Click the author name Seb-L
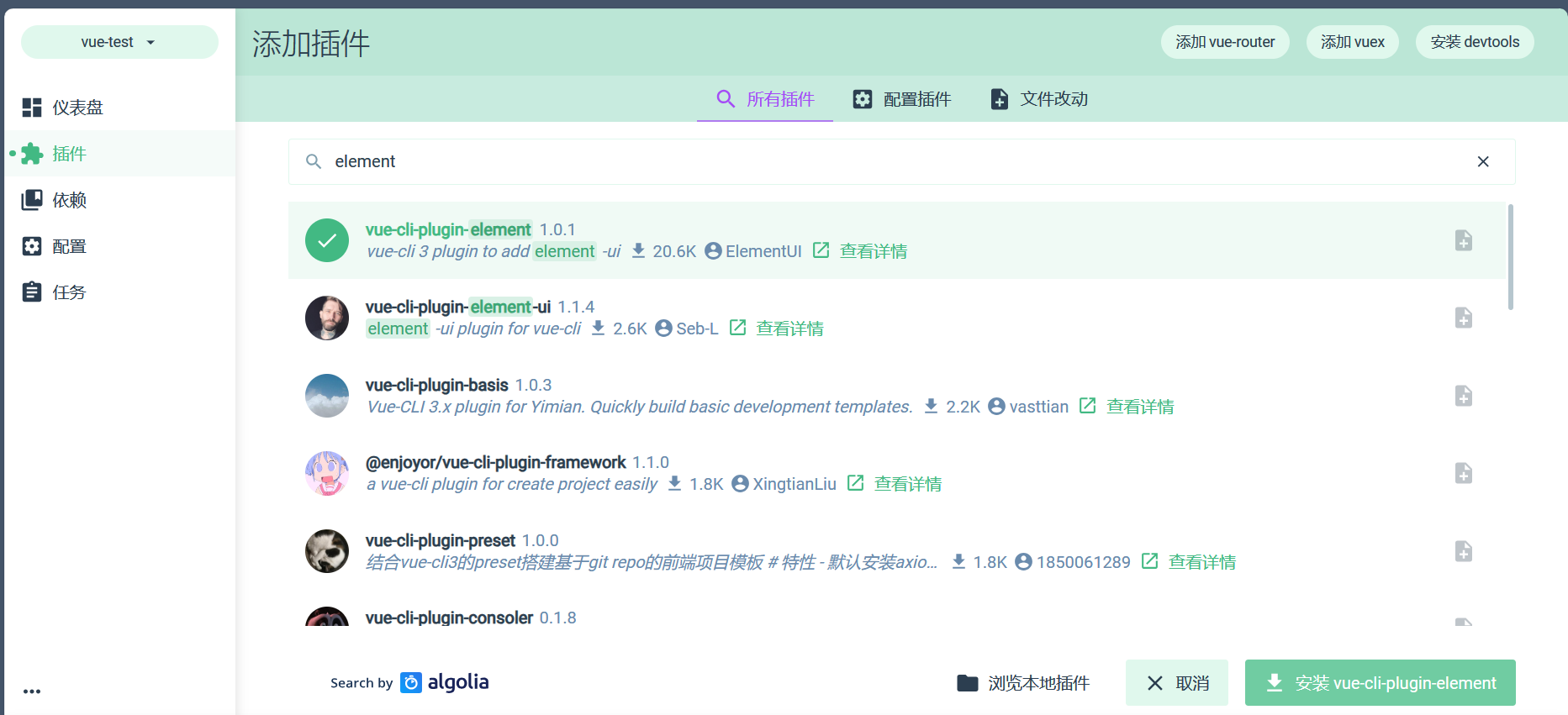 (697, 329)
